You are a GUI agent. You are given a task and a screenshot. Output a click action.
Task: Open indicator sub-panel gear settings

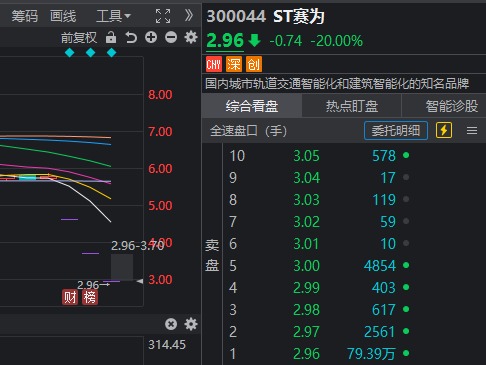tap(191, 324)
